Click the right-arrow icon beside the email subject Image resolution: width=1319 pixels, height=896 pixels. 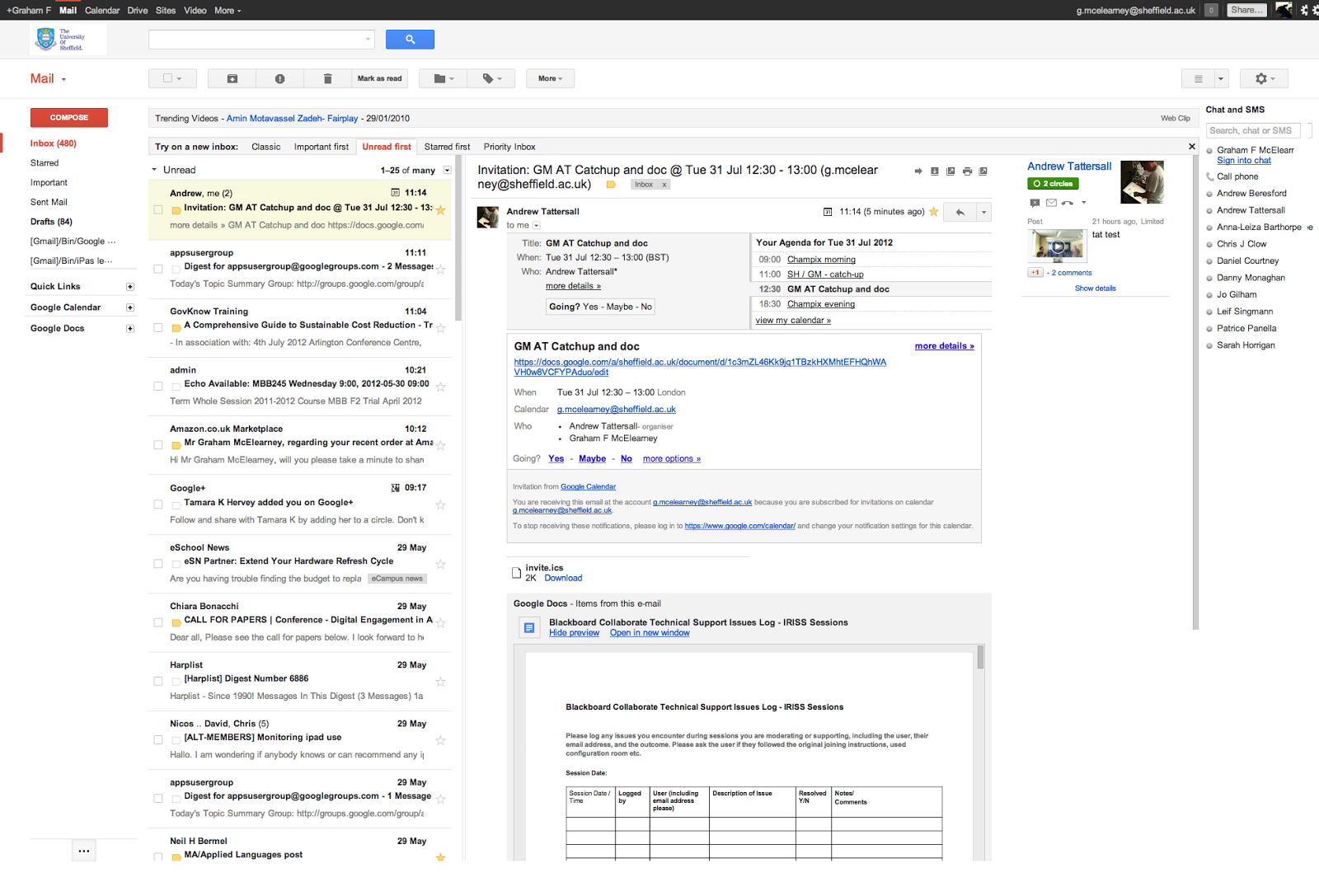click(x=918, y=171)
